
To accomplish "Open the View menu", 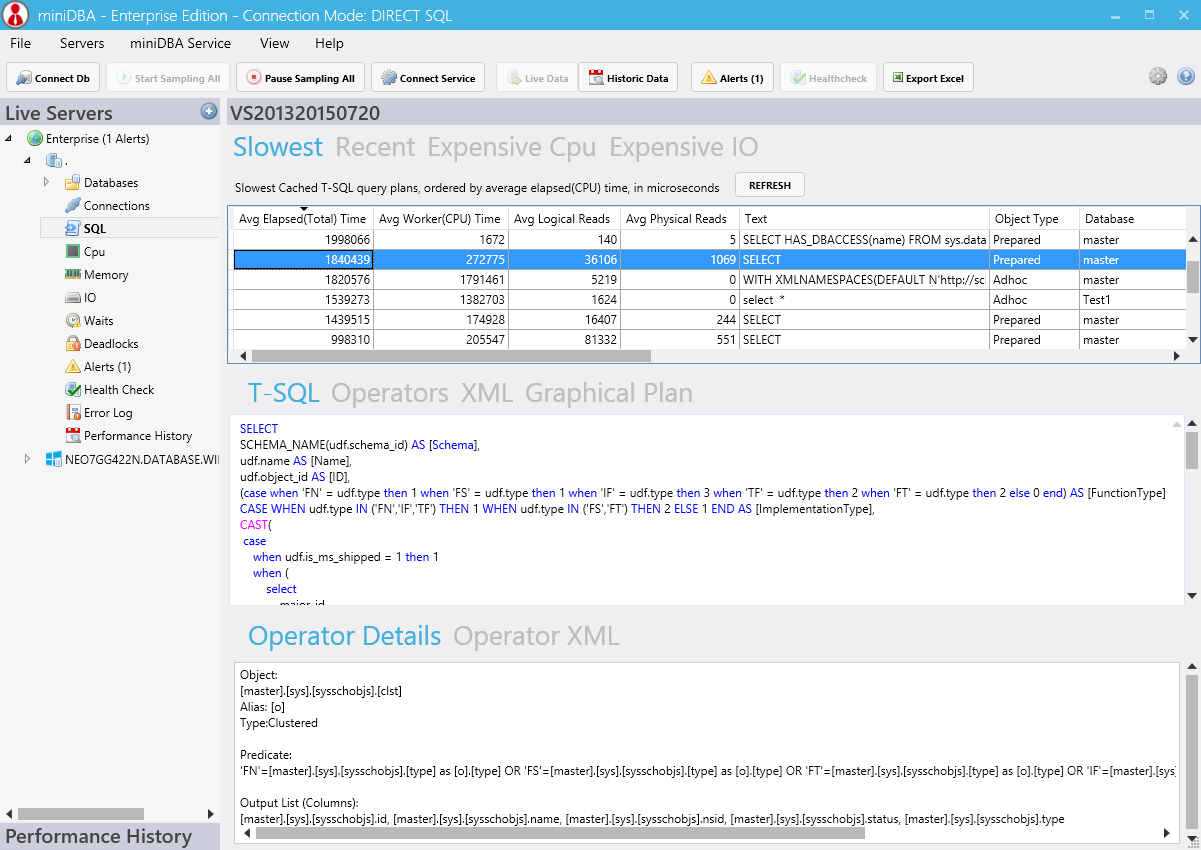I will [274, 43].
